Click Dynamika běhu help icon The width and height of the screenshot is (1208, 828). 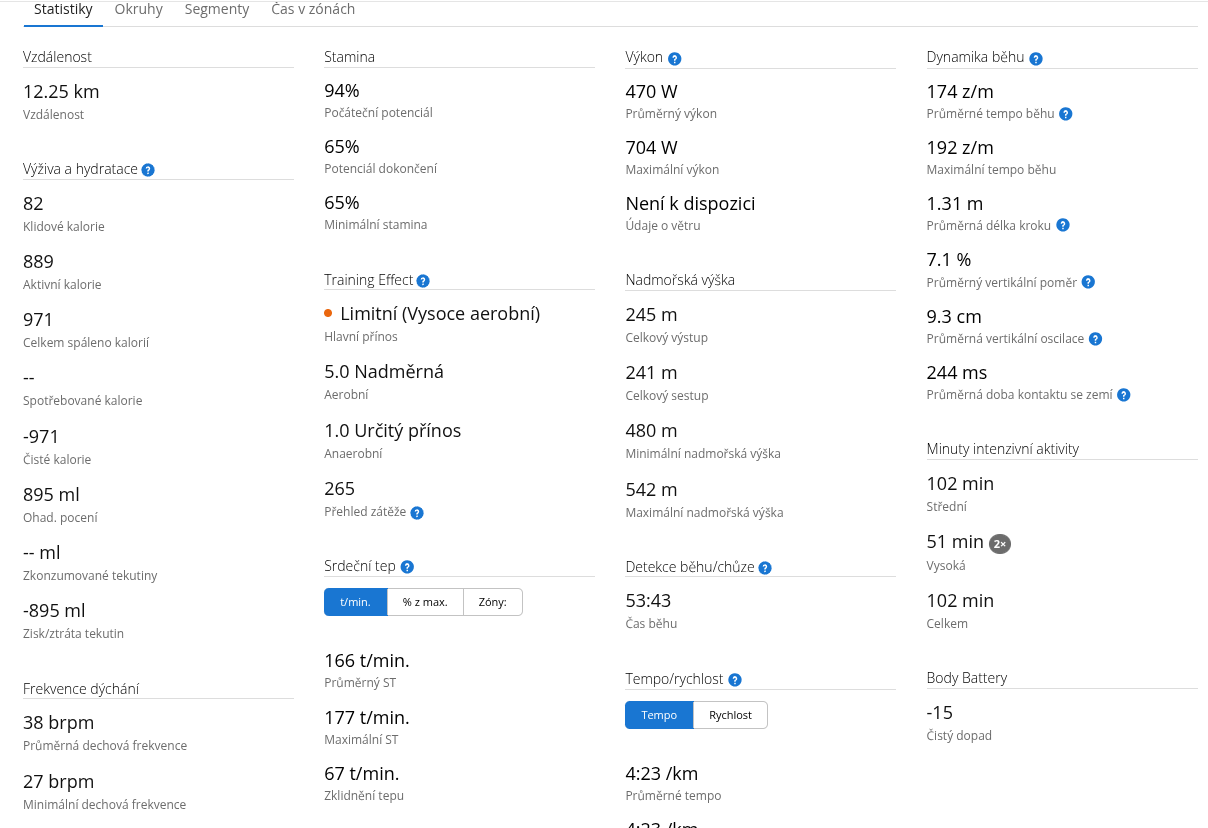point(1036,59)
